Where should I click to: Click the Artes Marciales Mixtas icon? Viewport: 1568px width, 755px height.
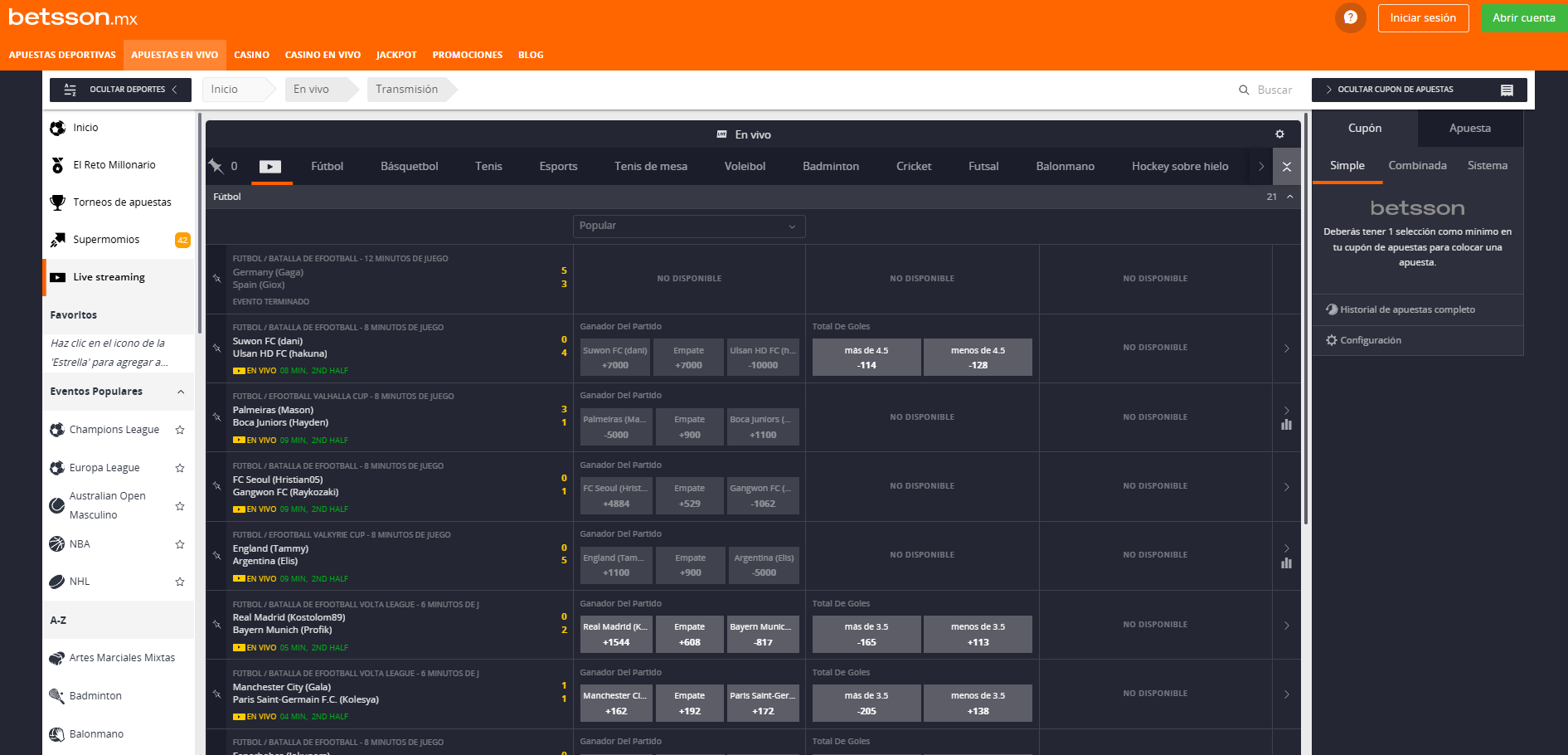pos(56,658)
